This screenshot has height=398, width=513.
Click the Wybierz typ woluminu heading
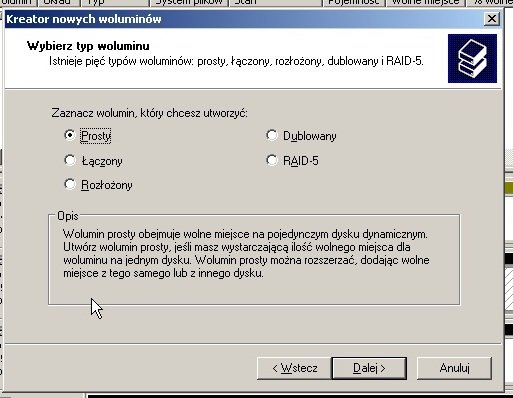click(88, 46)
